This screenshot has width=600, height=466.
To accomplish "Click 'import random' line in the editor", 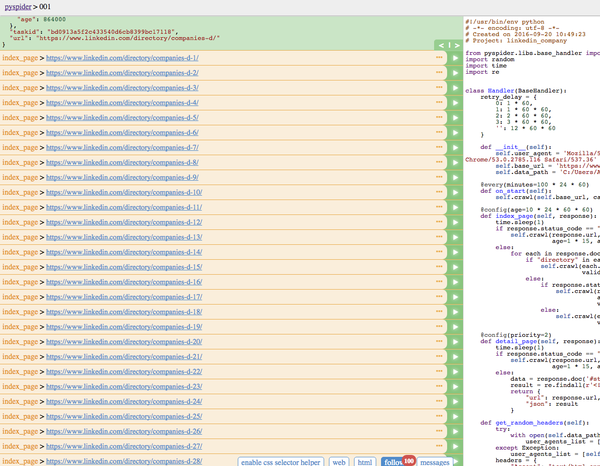I will (x=490, y=59).
